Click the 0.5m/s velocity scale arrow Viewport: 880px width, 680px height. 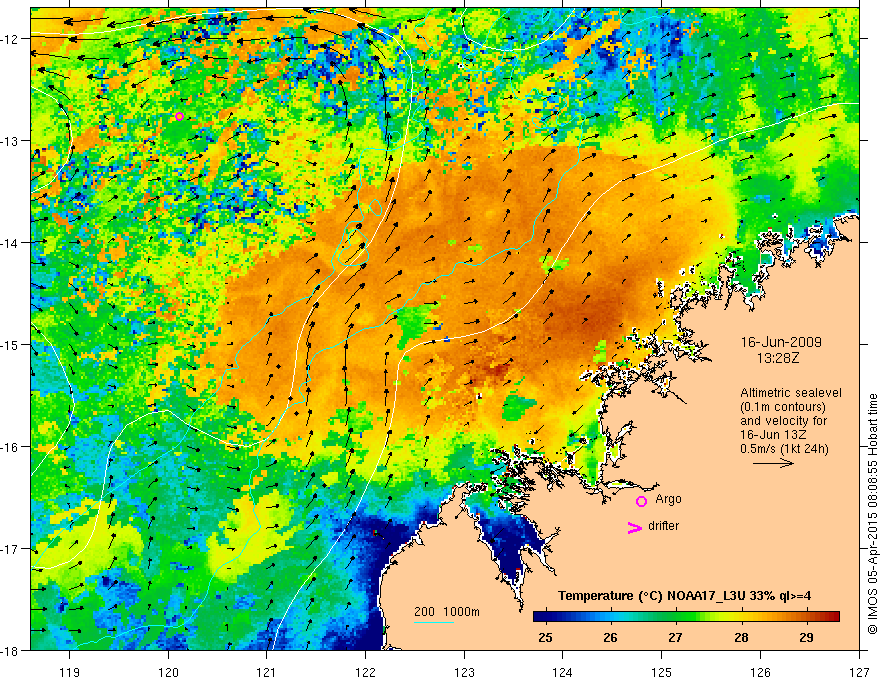(773, 463)
